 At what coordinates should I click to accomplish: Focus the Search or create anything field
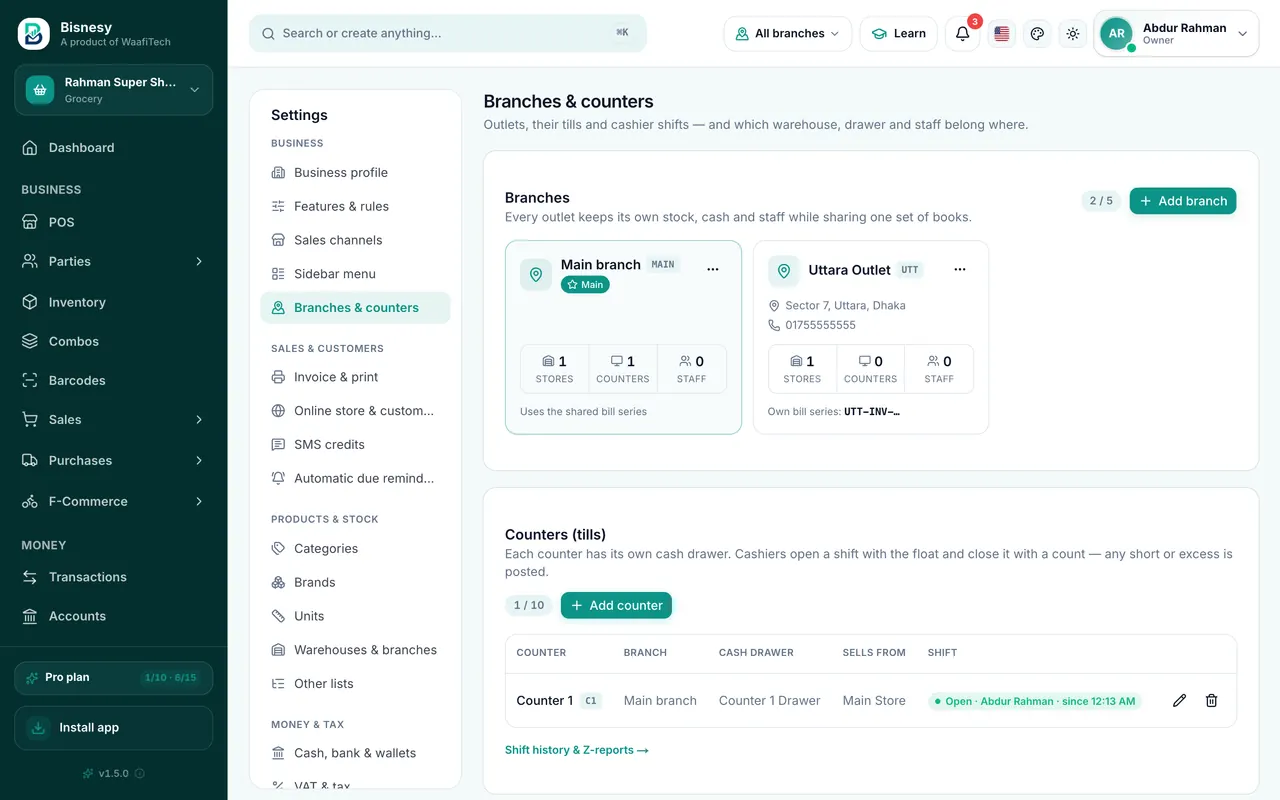point(448,33)
